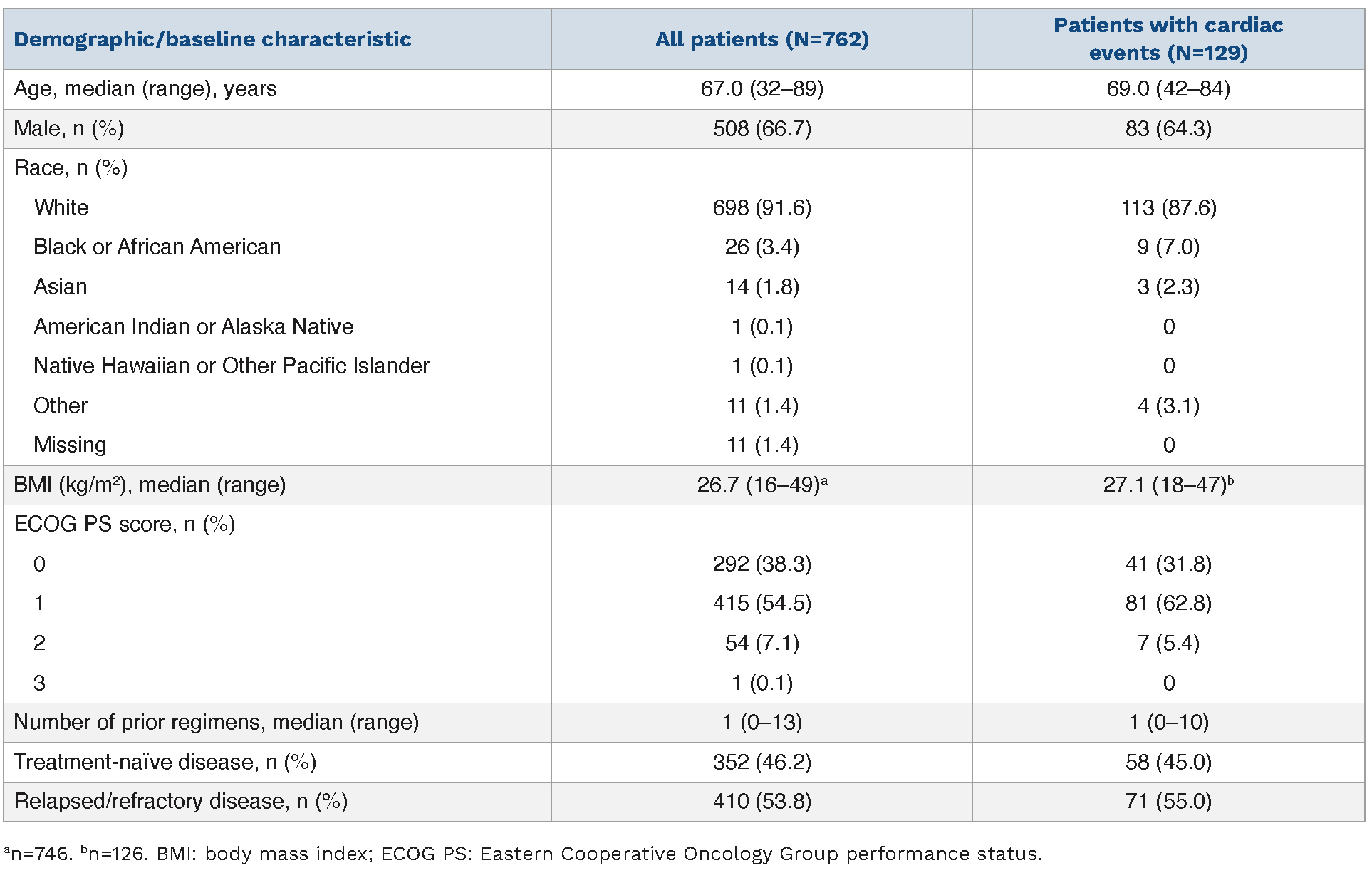Viewport: 1372px width, 878px height.
Task: Click the footnote text beginning "n=746"
Action: point(523,854)
